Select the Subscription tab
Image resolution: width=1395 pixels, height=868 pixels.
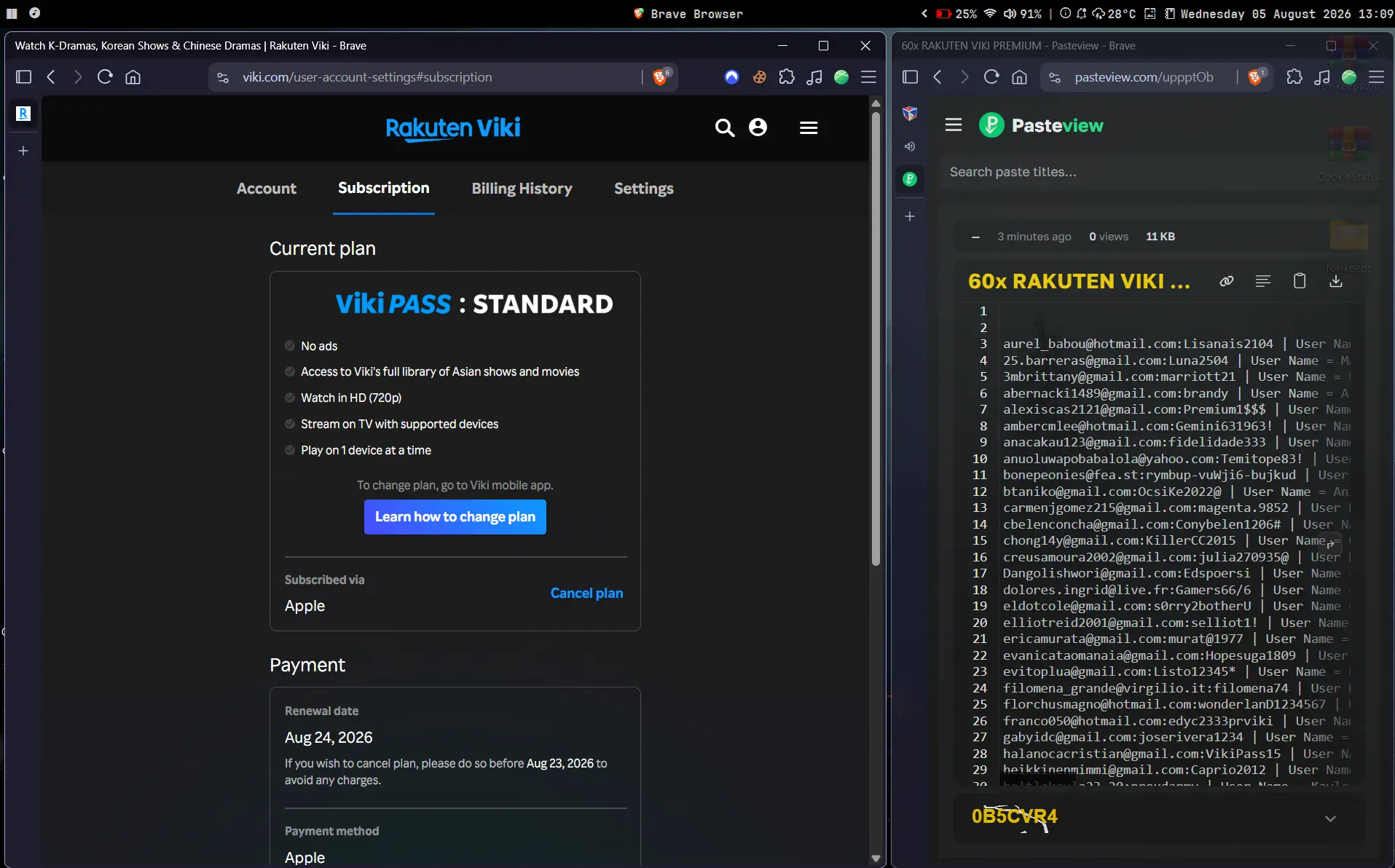click(384, 188)
